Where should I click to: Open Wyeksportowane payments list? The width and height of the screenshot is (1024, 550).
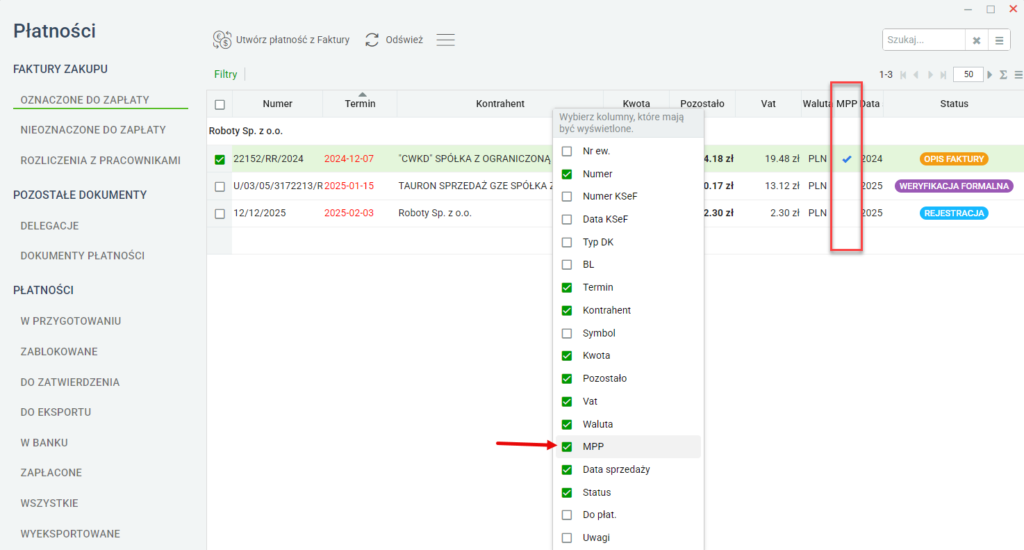[70, 534]
